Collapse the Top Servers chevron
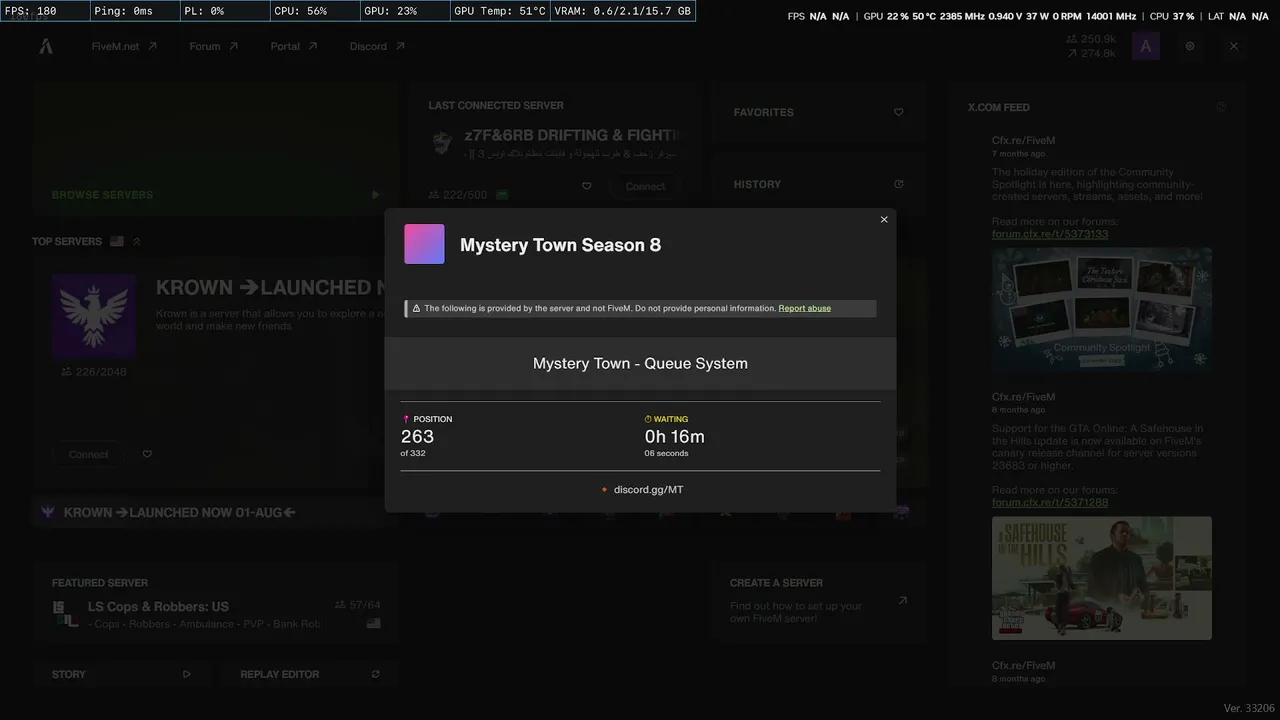The image size is (1280, 720). (x=137, y=241)
